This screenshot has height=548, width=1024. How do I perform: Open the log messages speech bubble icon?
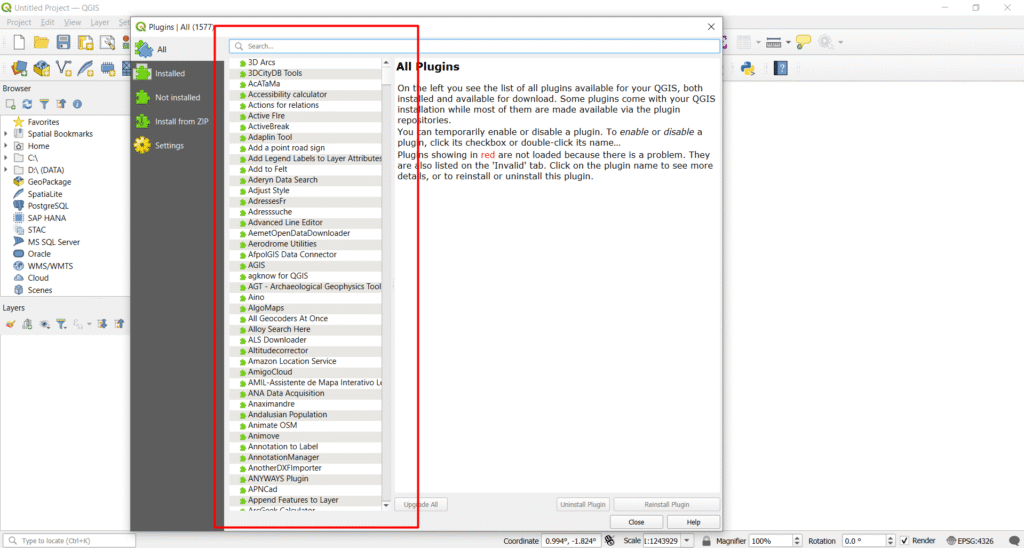tap(1014, 541)
